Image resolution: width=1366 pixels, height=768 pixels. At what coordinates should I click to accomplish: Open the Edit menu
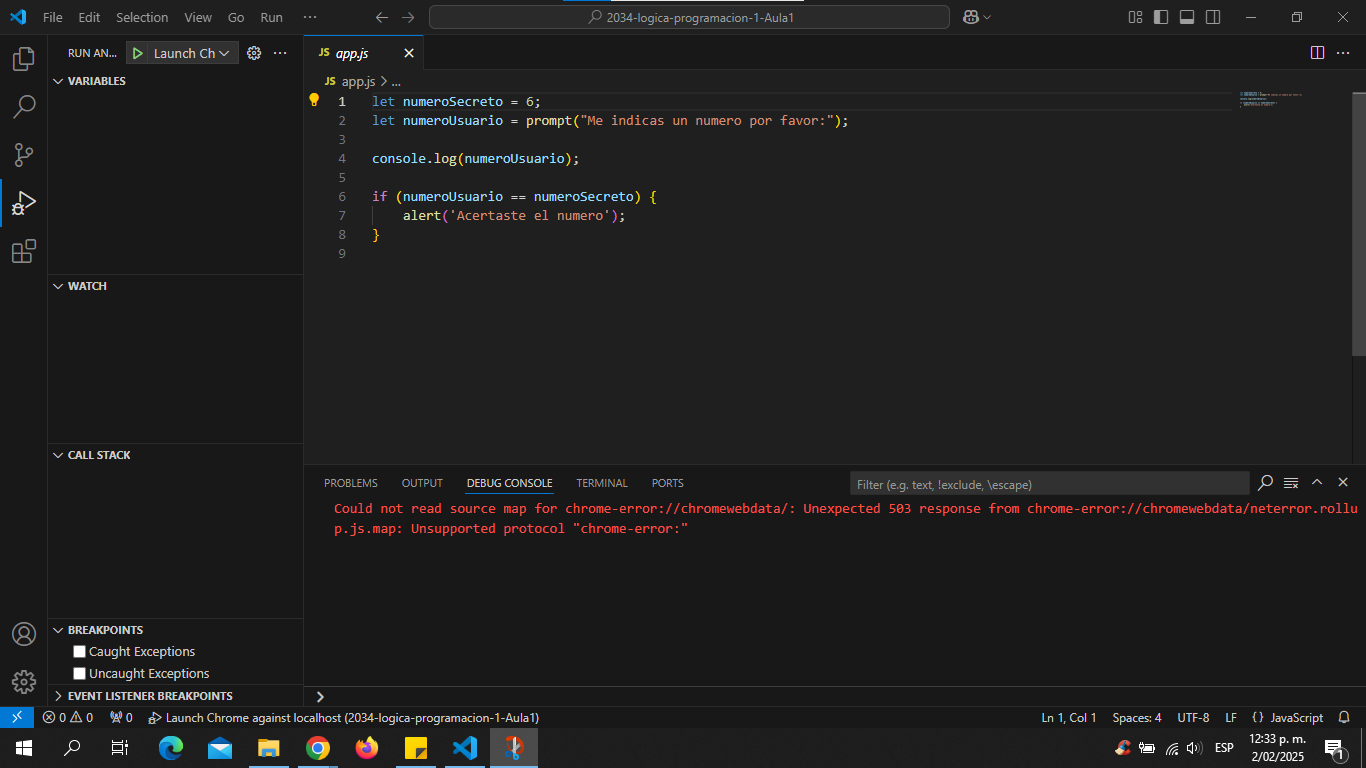coord(89,17)
